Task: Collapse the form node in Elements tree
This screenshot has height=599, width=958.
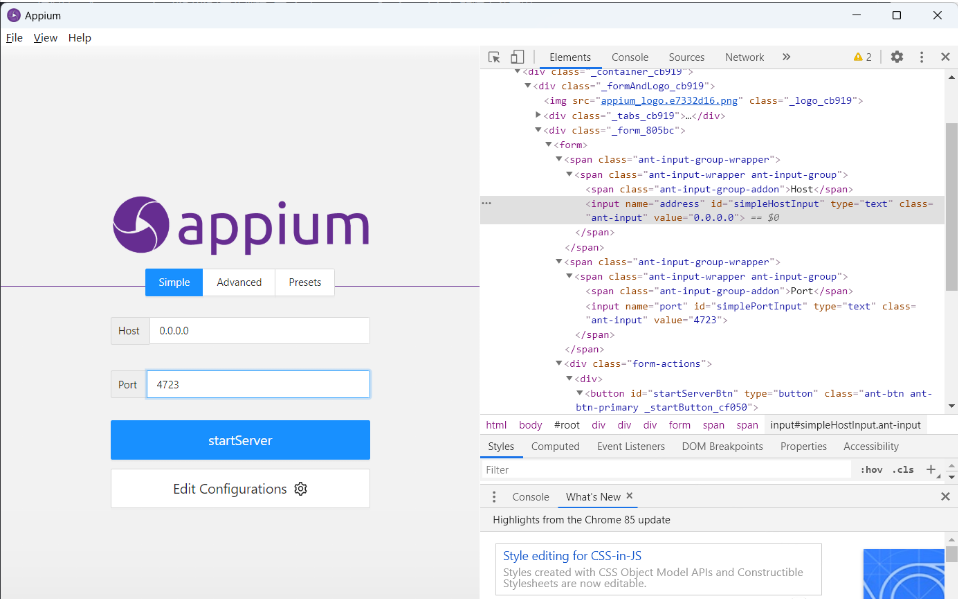Action: click(547, 144)
